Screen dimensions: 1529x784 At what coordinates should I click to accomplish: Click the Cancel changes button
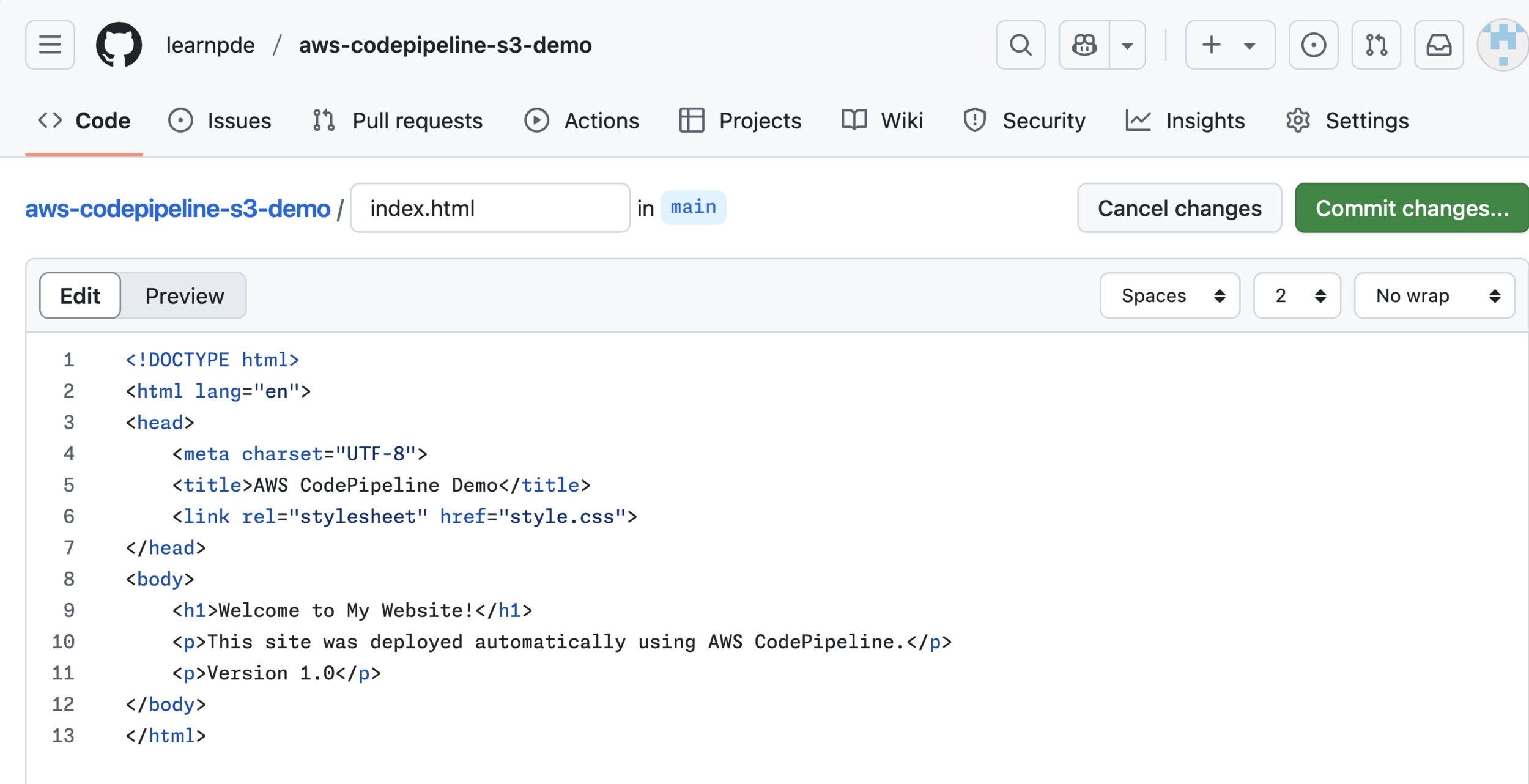click(1179, 208)
